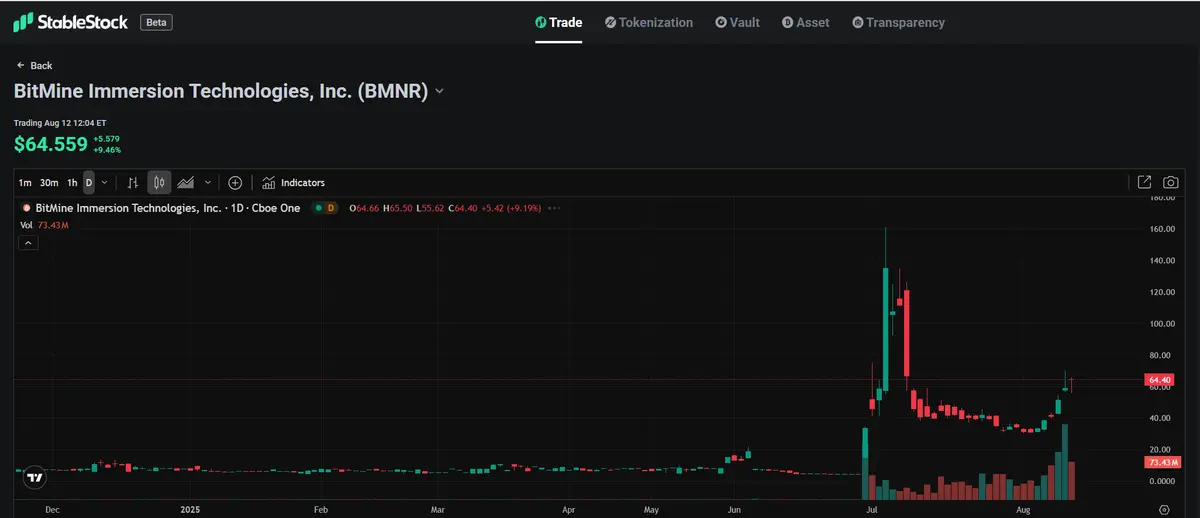Click the compare or add symbol icon

tap(235, 183)
